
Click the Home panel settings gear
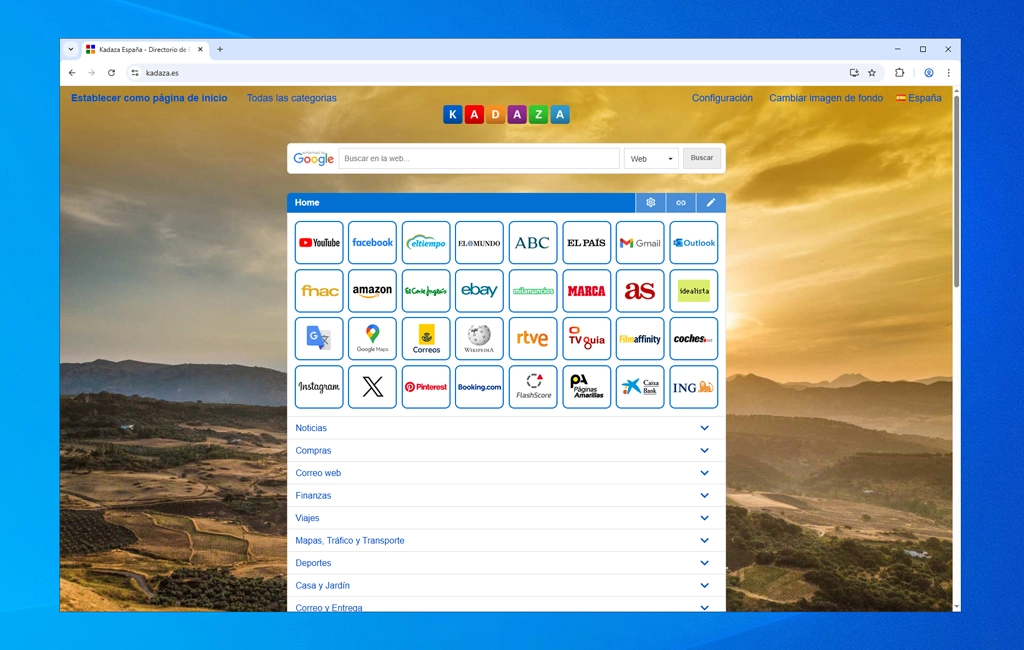[650, 203]
